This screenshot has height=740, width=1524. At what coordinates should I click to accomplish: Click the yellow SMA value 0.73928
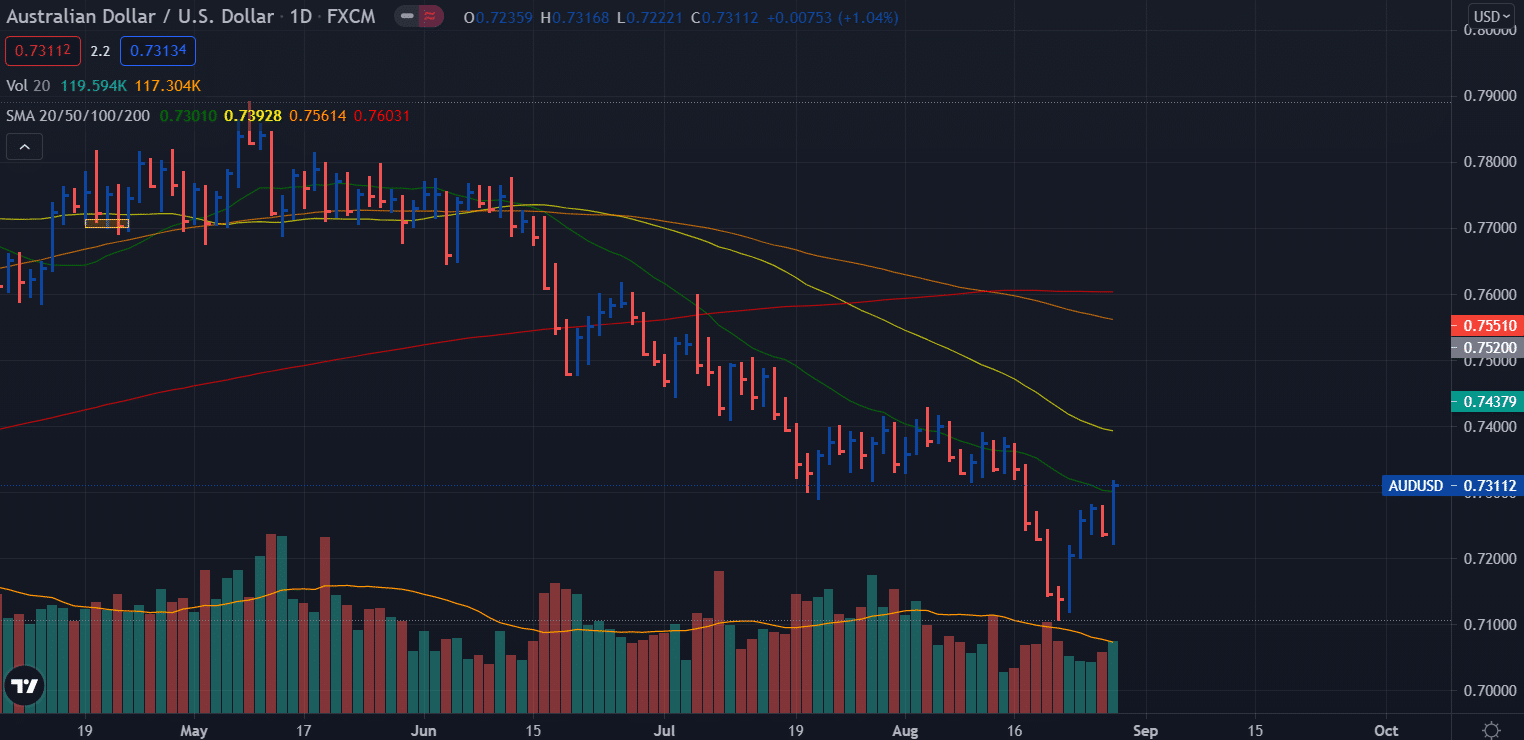tap(253, 115)
